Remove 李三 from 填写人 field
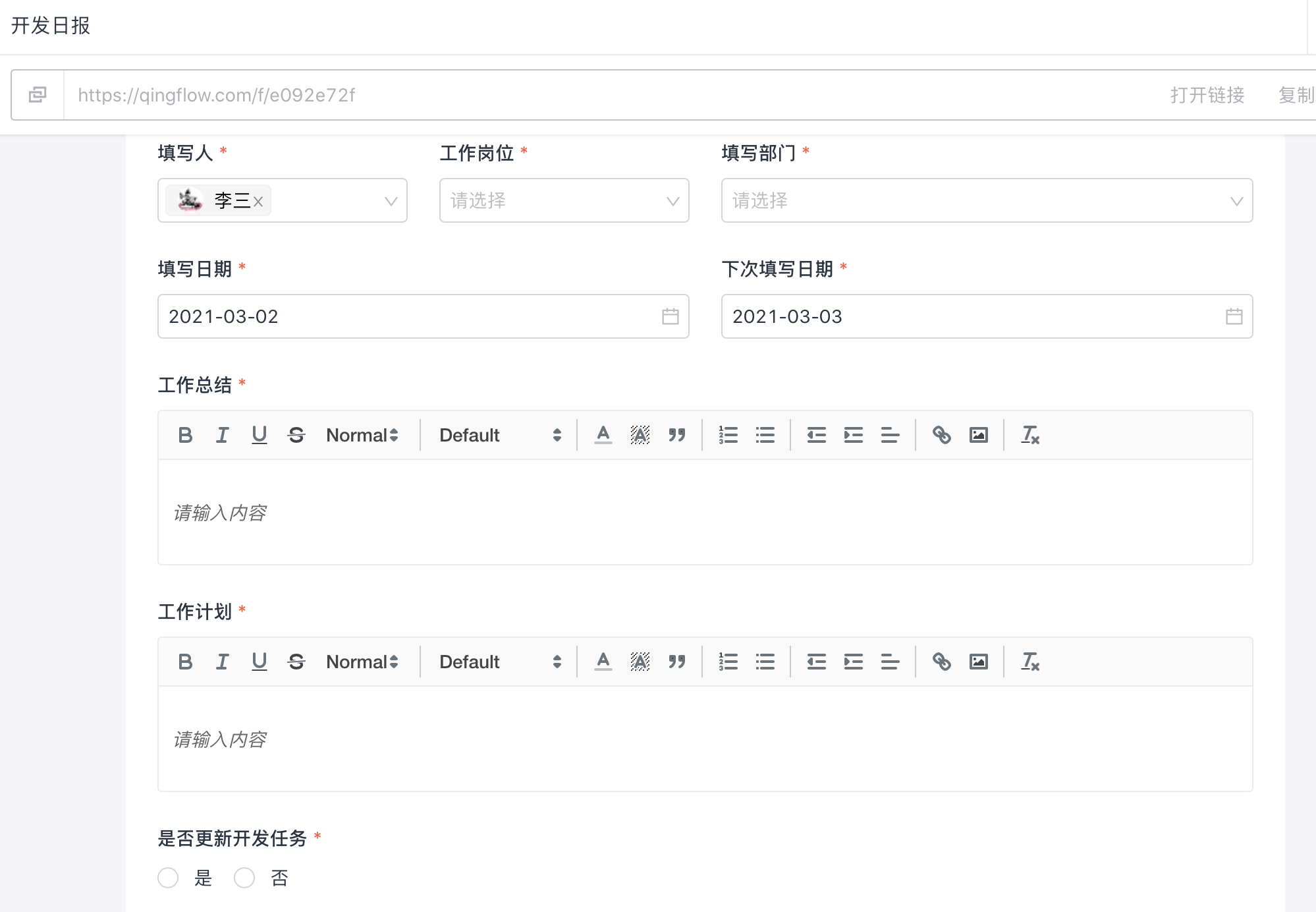This screenshot has width=1316, height=912. point(258,202)
